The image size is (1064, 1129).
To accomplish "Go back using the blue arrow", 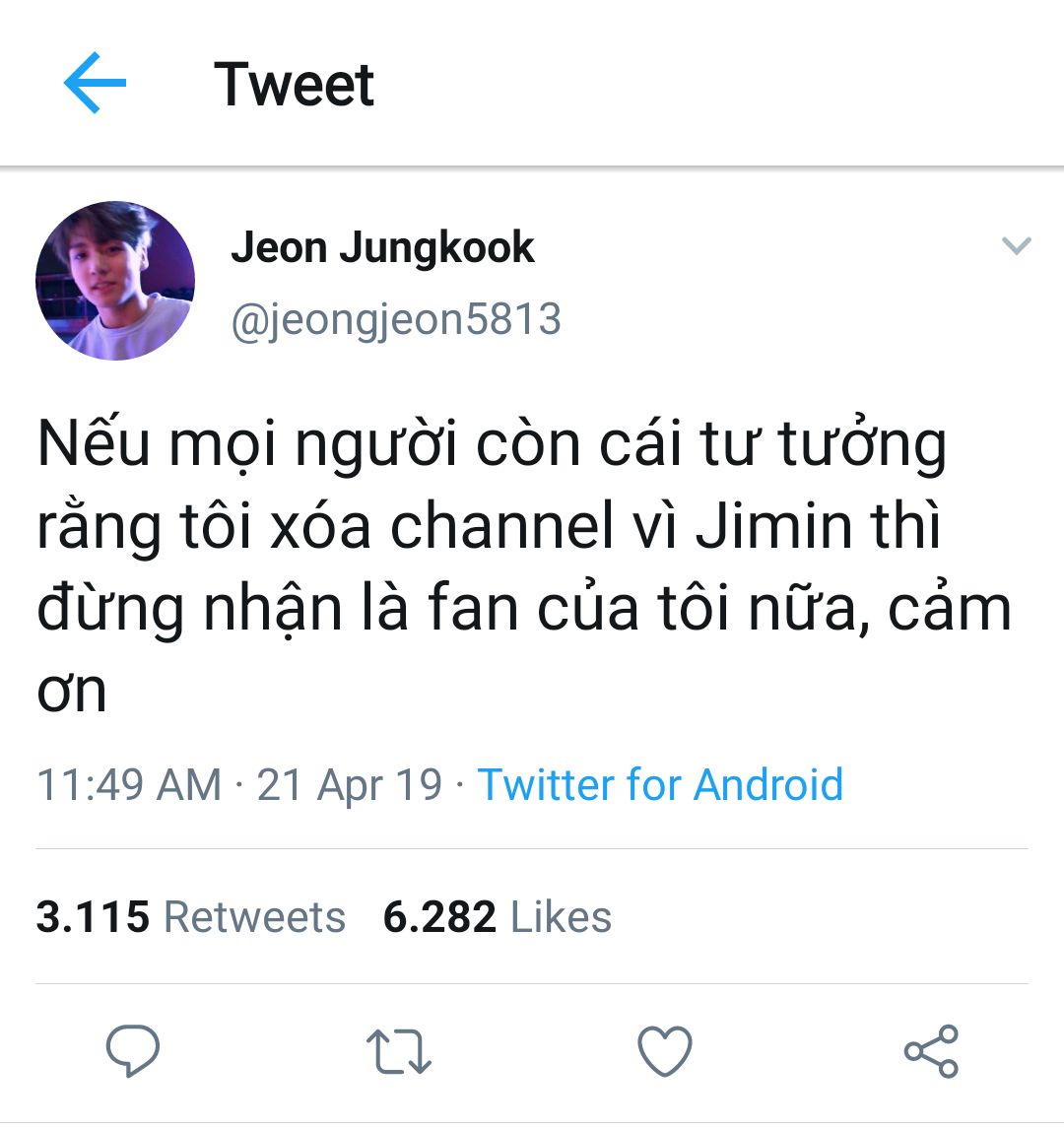I will pos(95,83).
